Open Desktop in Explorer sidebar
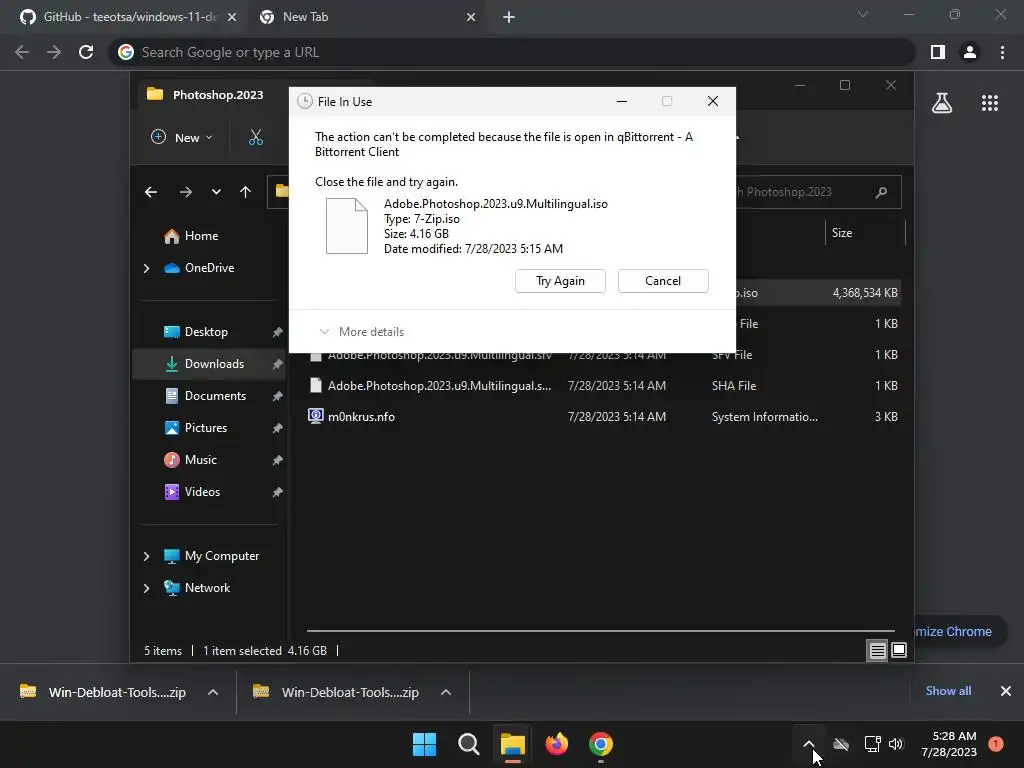Viewport: 1024px width, 768px height. tap(195, 332)
